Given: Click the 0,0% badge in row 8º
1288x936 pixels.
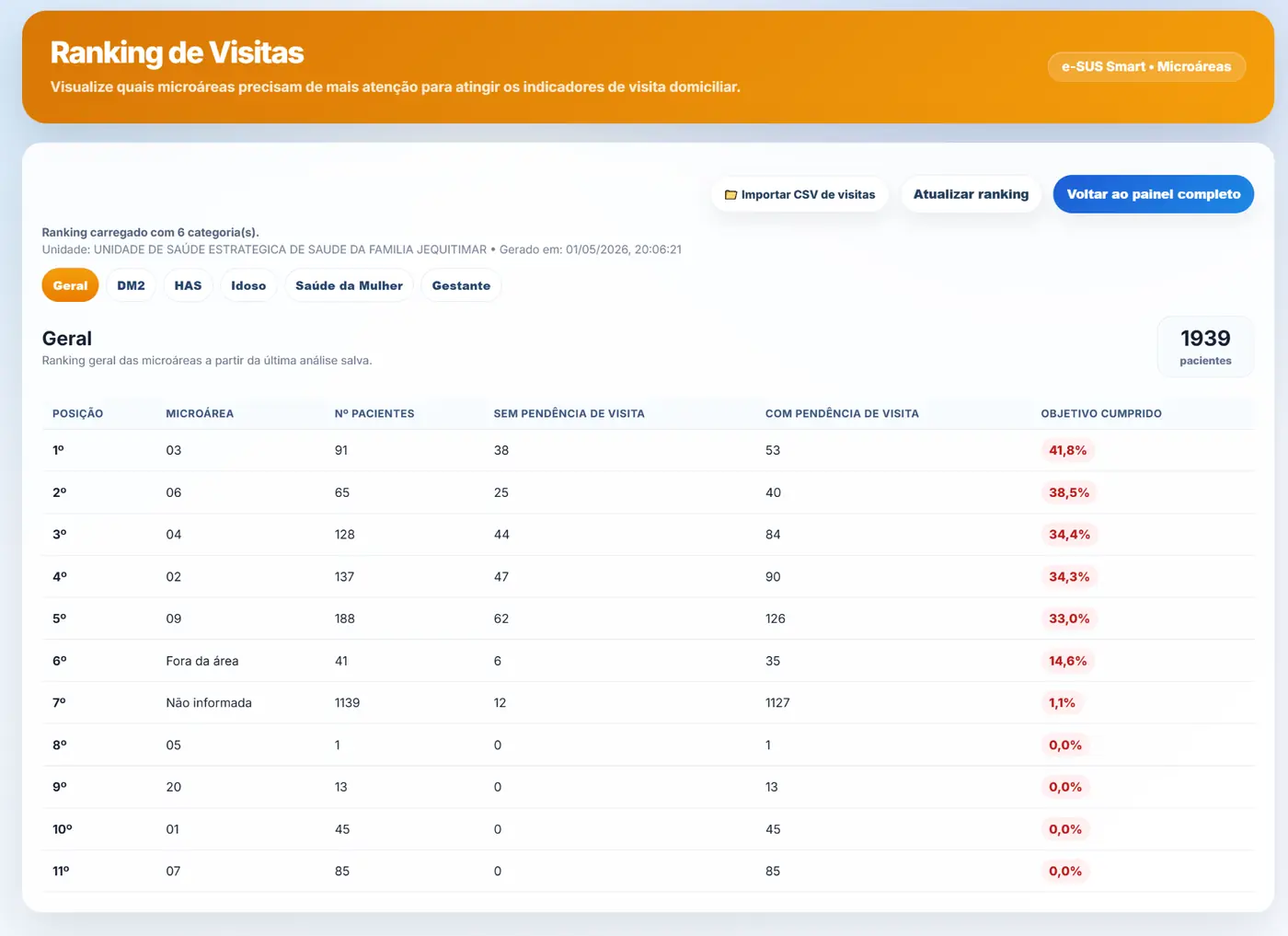Looking at the screenshot, I should pos(1065,745).
